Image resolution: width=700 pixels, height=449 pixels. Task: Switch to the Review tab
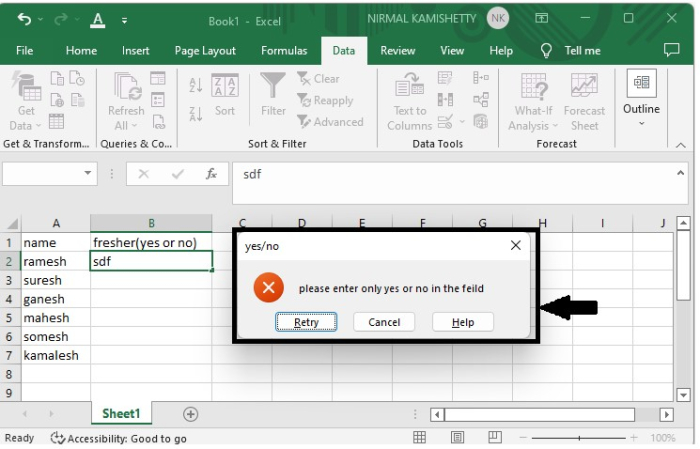click(398, 51)
